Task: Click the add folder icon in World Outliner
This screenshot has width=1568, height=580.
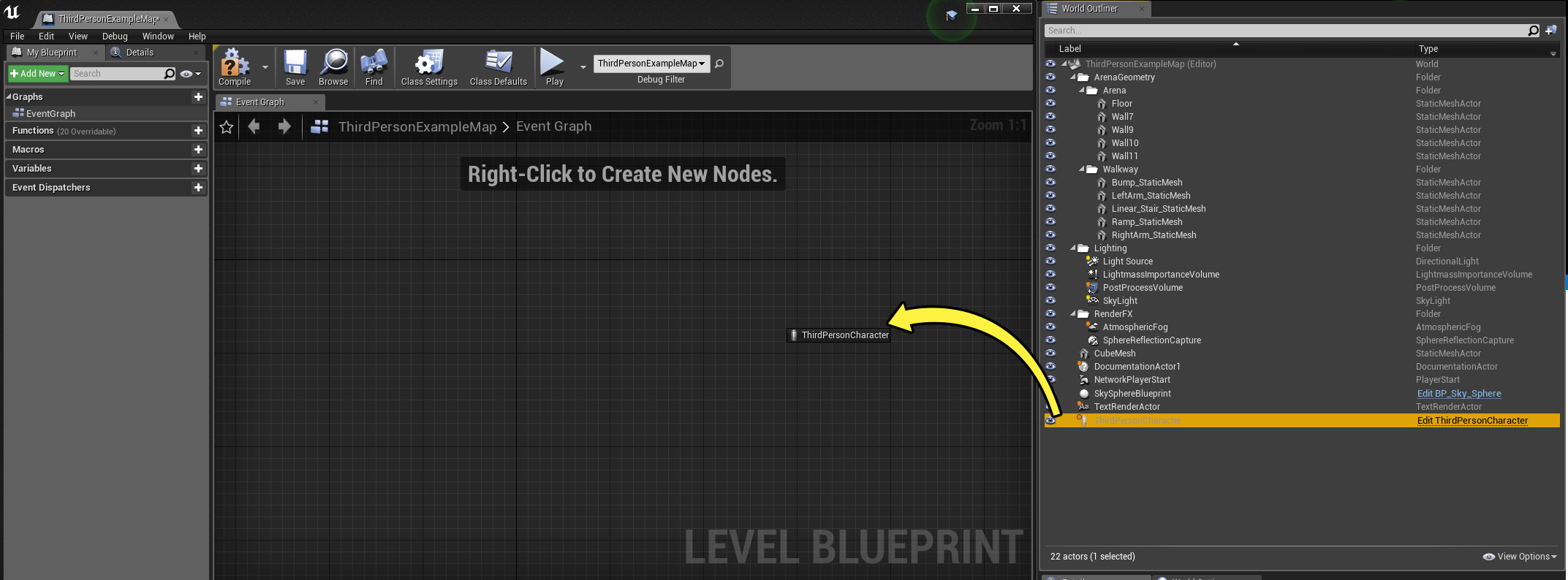Action: [x=1551, y=30]
